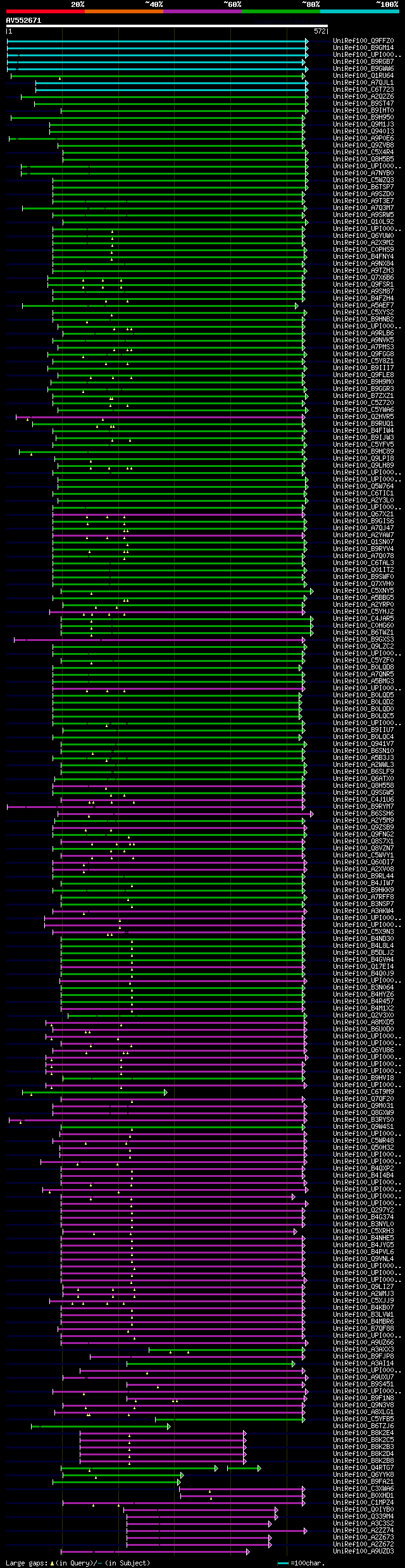The image size is (405, 1568).
Task: Select the UniRef100_B4FNY4 label
Action: [363, 257]
